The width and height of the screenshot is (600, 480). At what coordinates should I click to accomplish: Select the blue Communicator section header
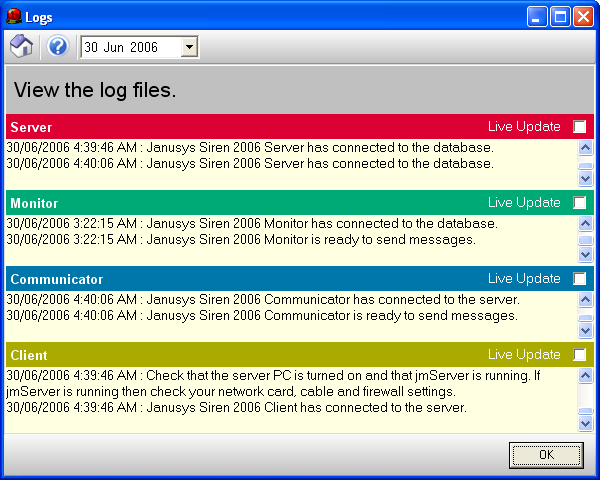pos(299,278)
